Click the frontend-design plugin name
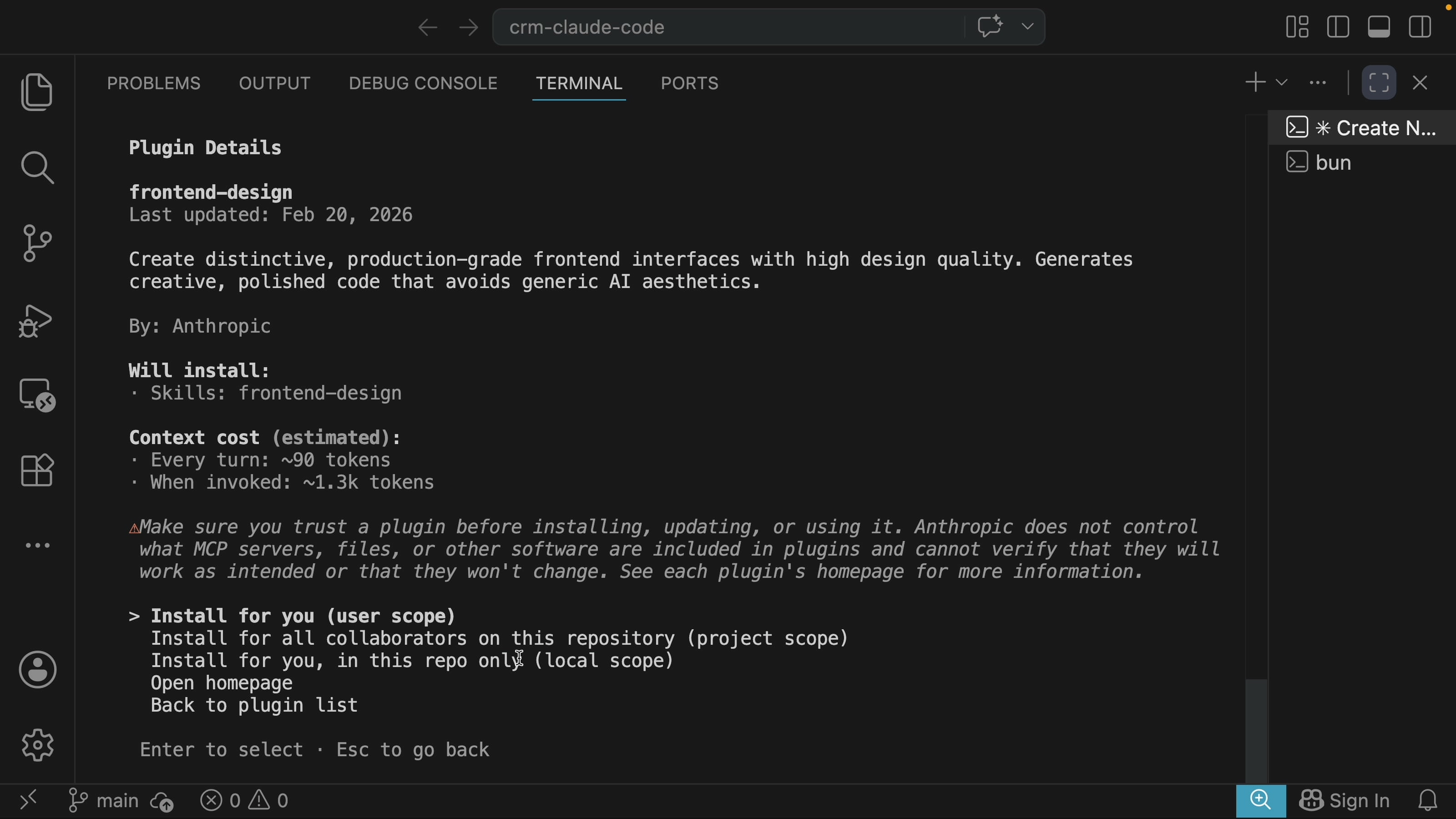This screenshot has height=819, width=1456. pyautogui.click(x=211, y=192)
